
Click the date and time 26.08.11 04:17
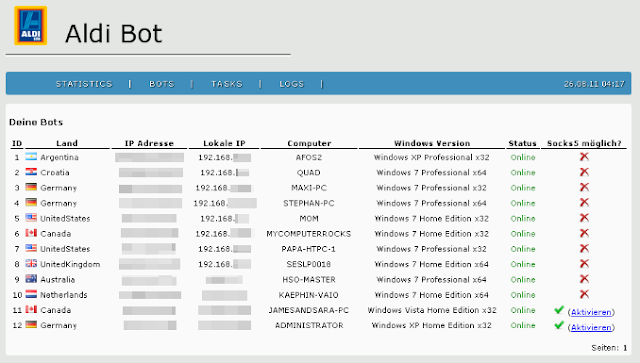[594, 84]
